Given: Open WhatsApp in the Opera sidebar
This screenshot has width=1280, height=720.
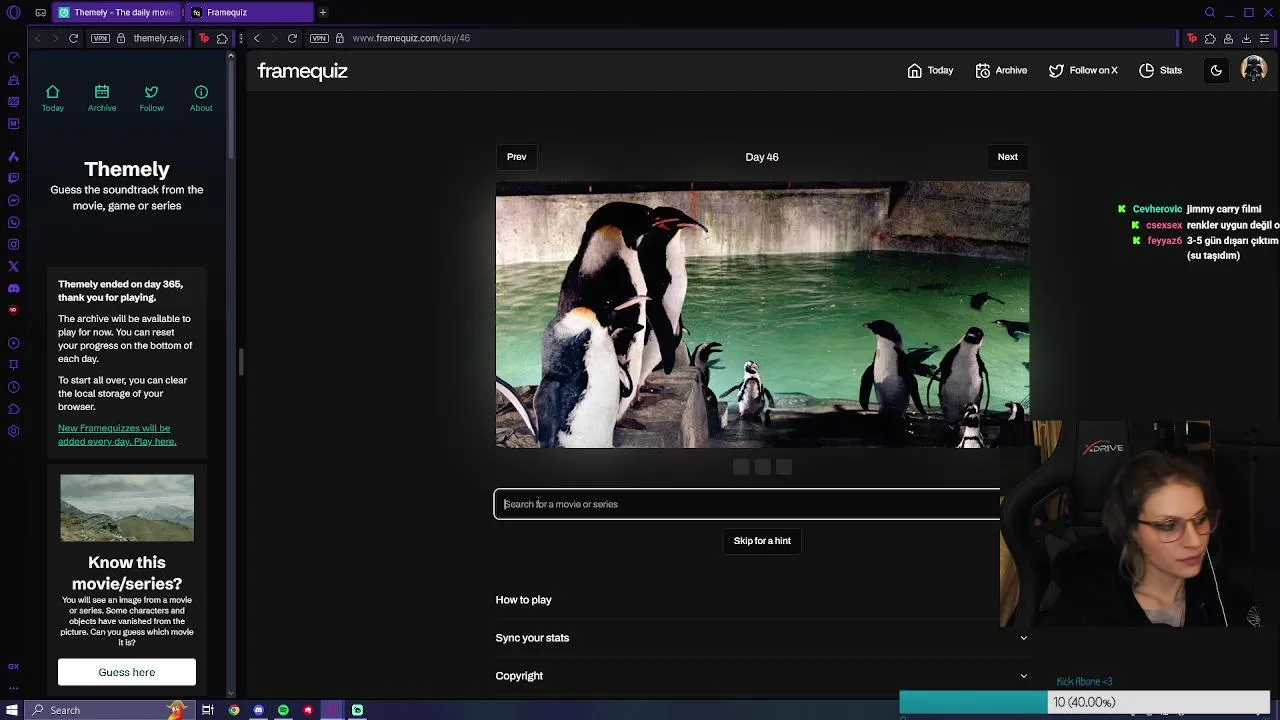Looking at the screenshot, I should tap(13, 222).
